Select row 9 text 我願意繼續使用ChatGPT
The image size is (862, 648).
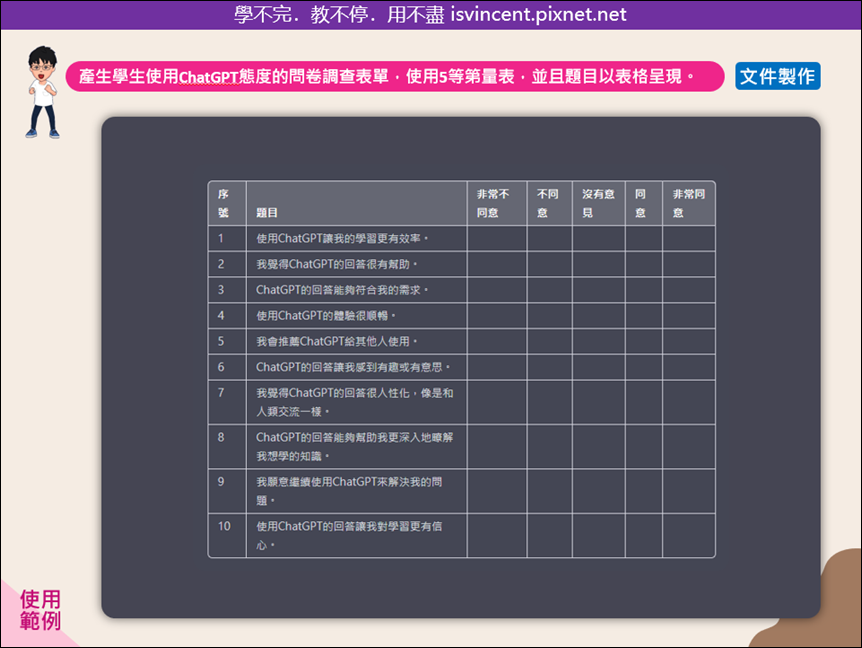[x=349, y=491]
